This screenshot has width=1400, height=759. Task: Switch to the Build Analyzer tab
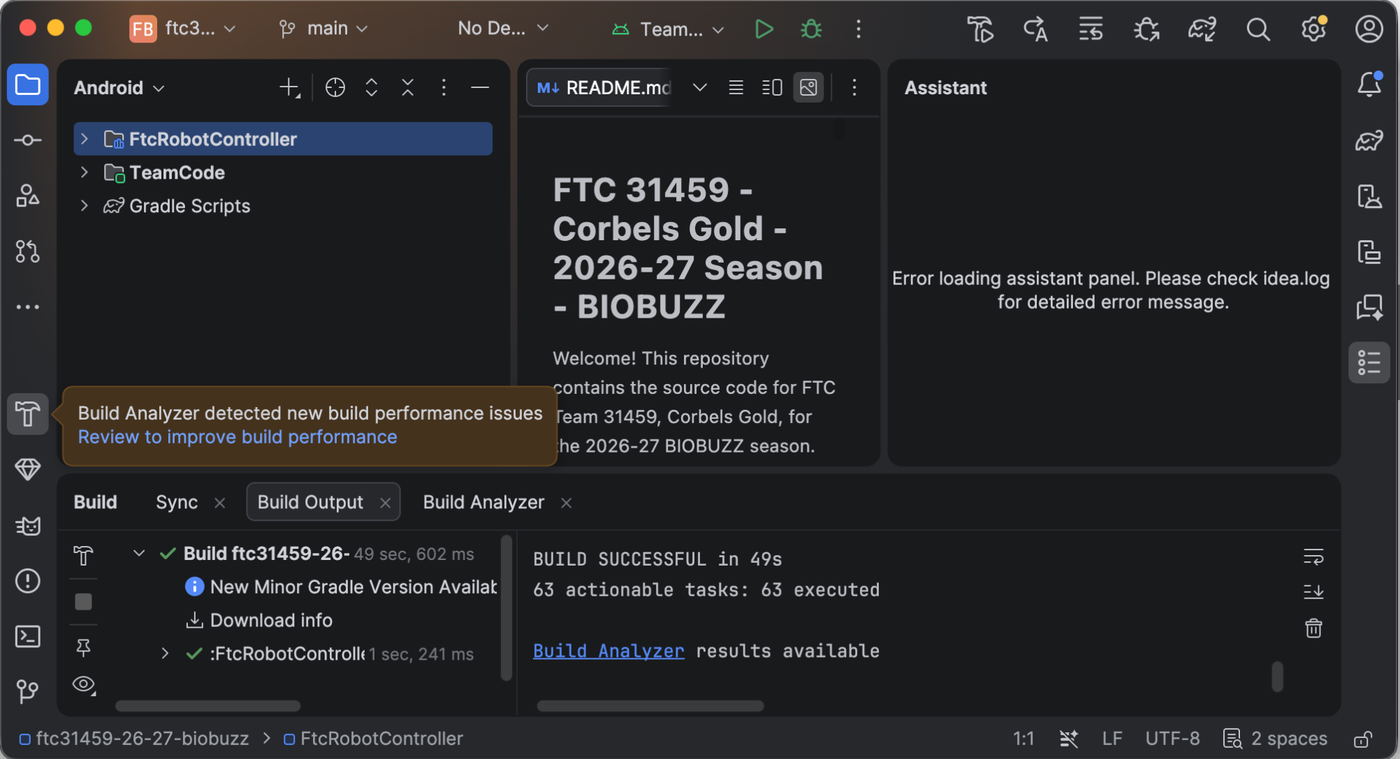[x=483, y=502]
